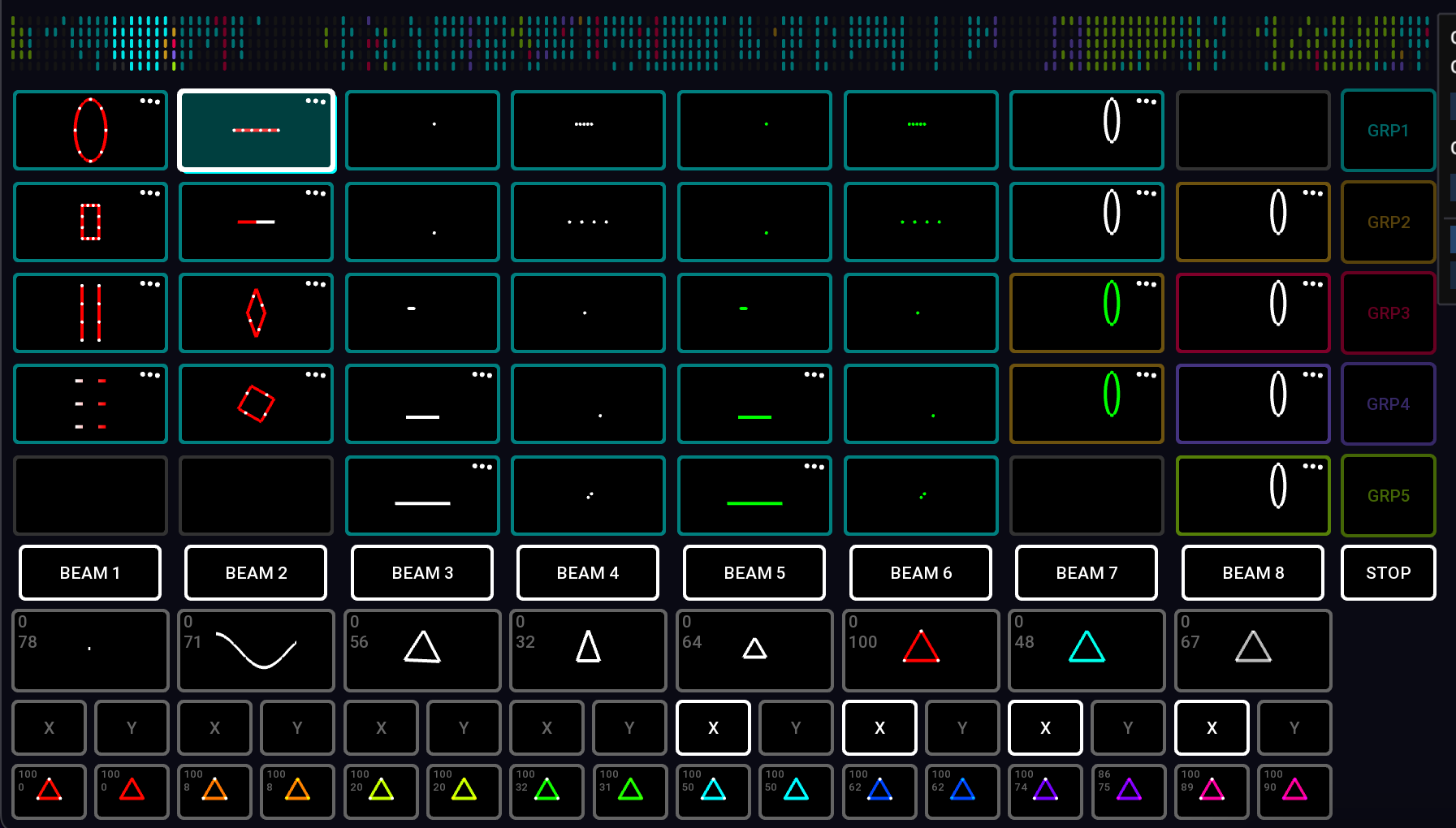Image resolution: width=1456 pixels, height=828 pixels.
Task: Select the red diamond shape cue
Action: pos(256,313)
